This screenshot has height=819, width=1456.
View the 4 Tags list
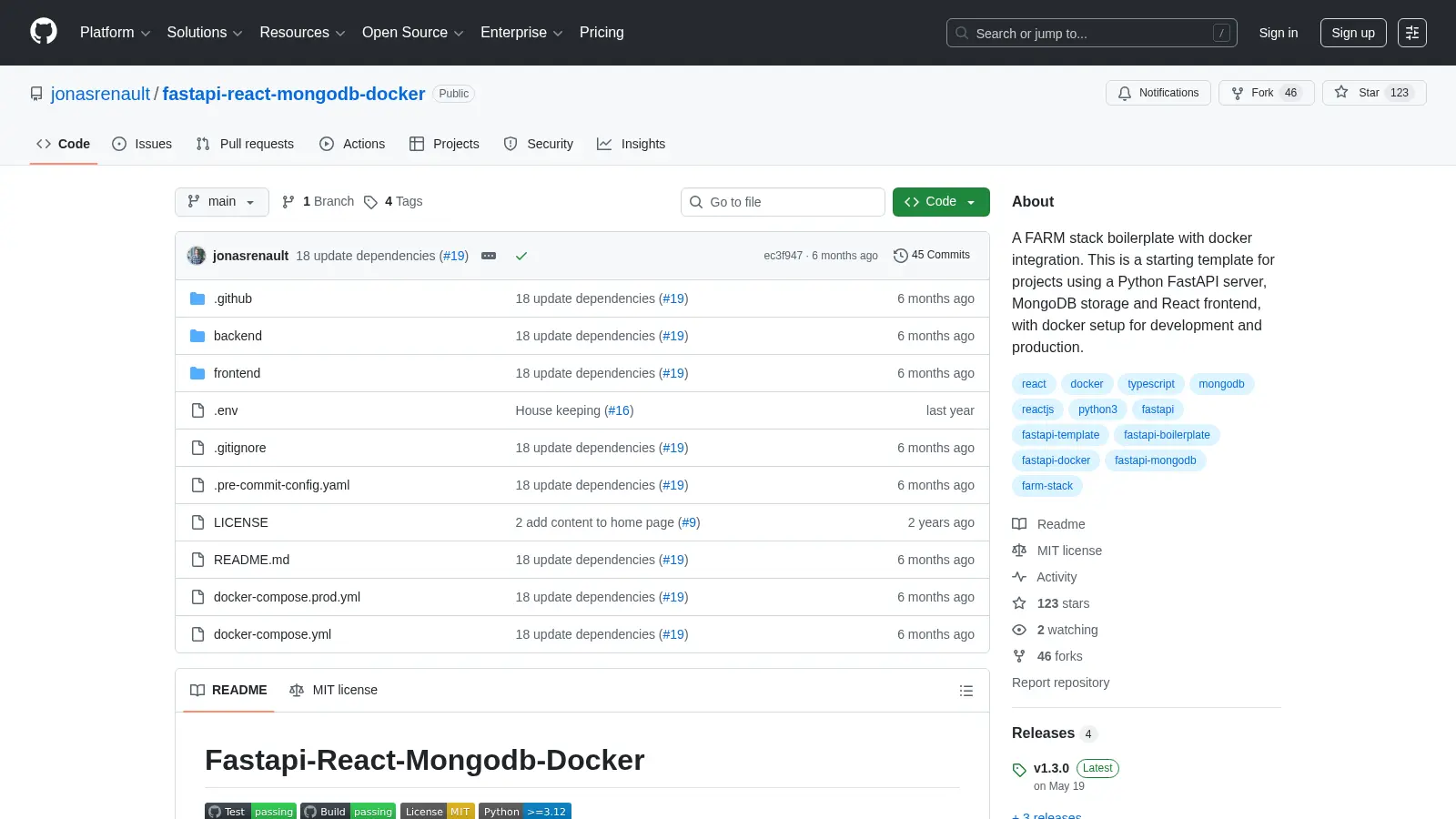click(x=393, y=202)
